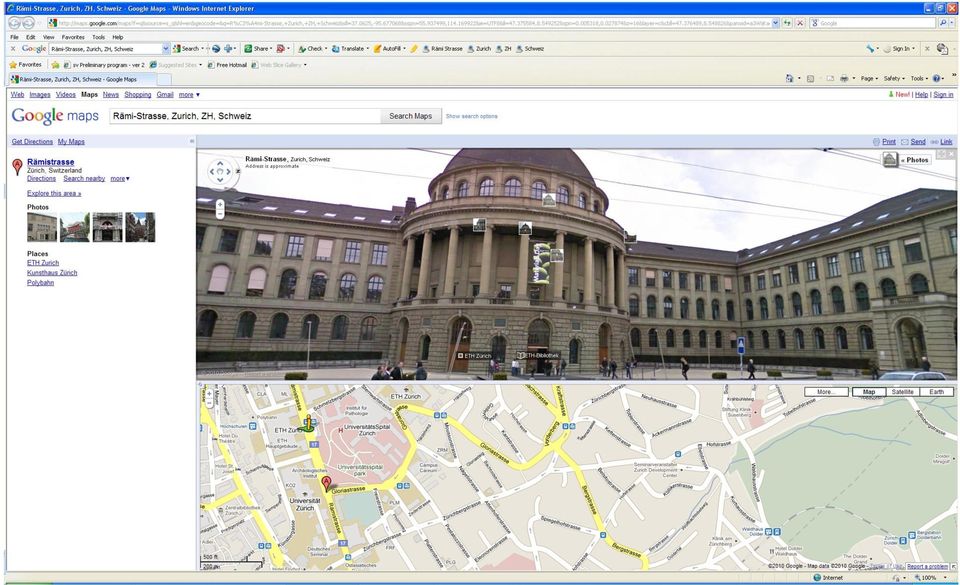
Task: Open the Tools dropdown in IE command bar
Action: (919, 78)
